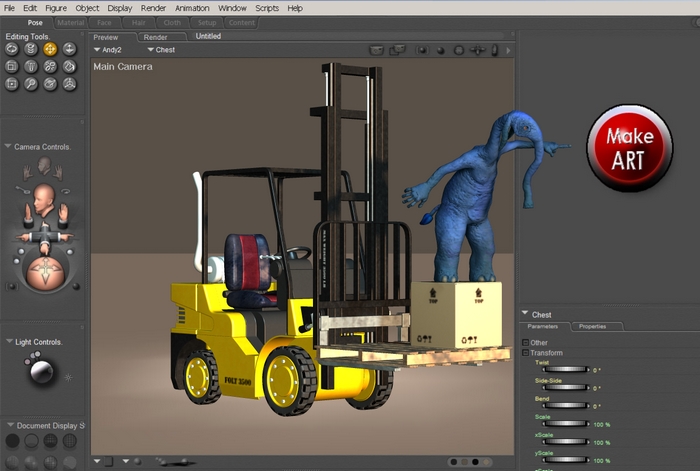The width and height of the screenshot is (700, 471).
Task: Open the Render menu
Action: pos(153,8)
